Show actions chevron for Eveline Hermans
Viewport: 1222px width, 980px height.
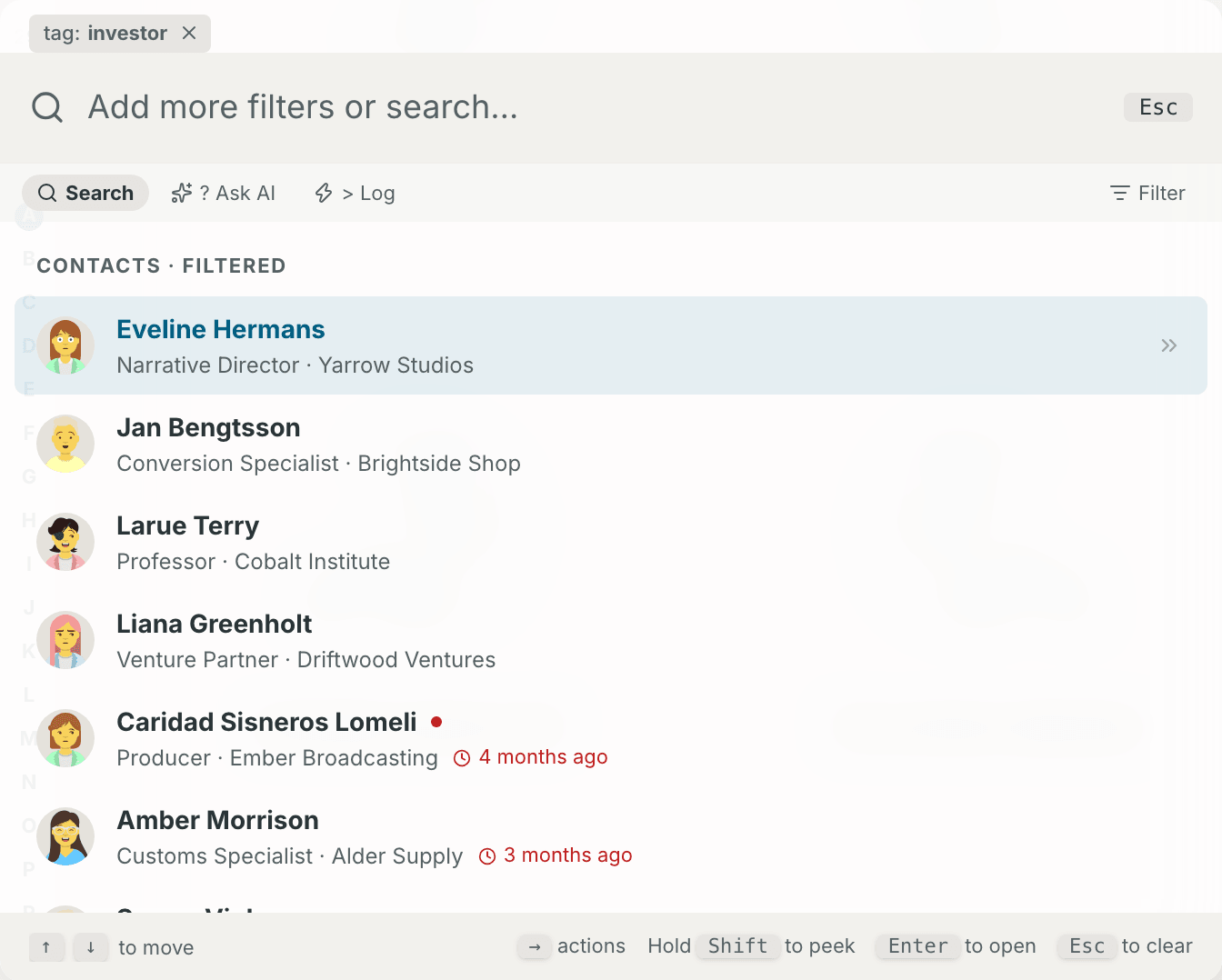point(1169,345)
